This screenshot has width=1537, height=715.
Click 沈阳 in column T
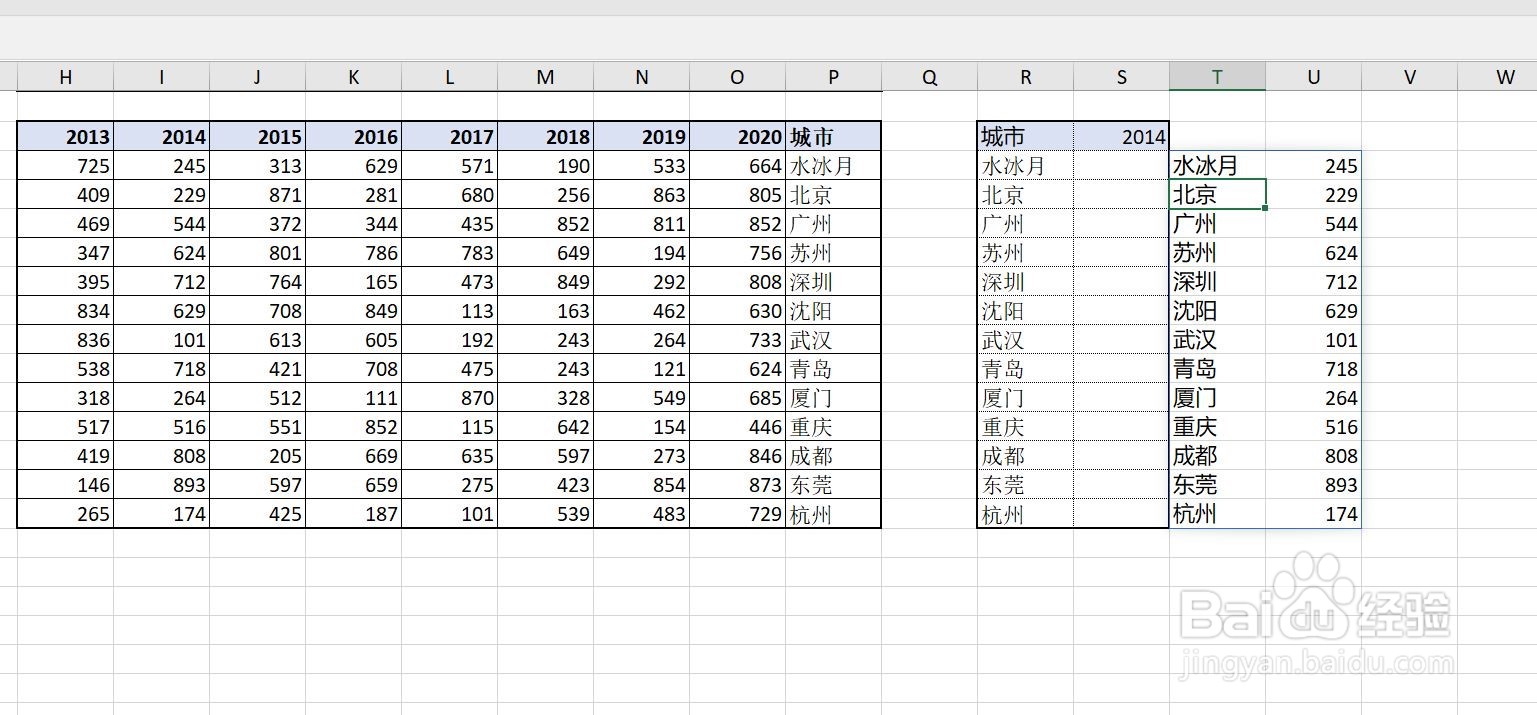click(x=1217, y=311)
